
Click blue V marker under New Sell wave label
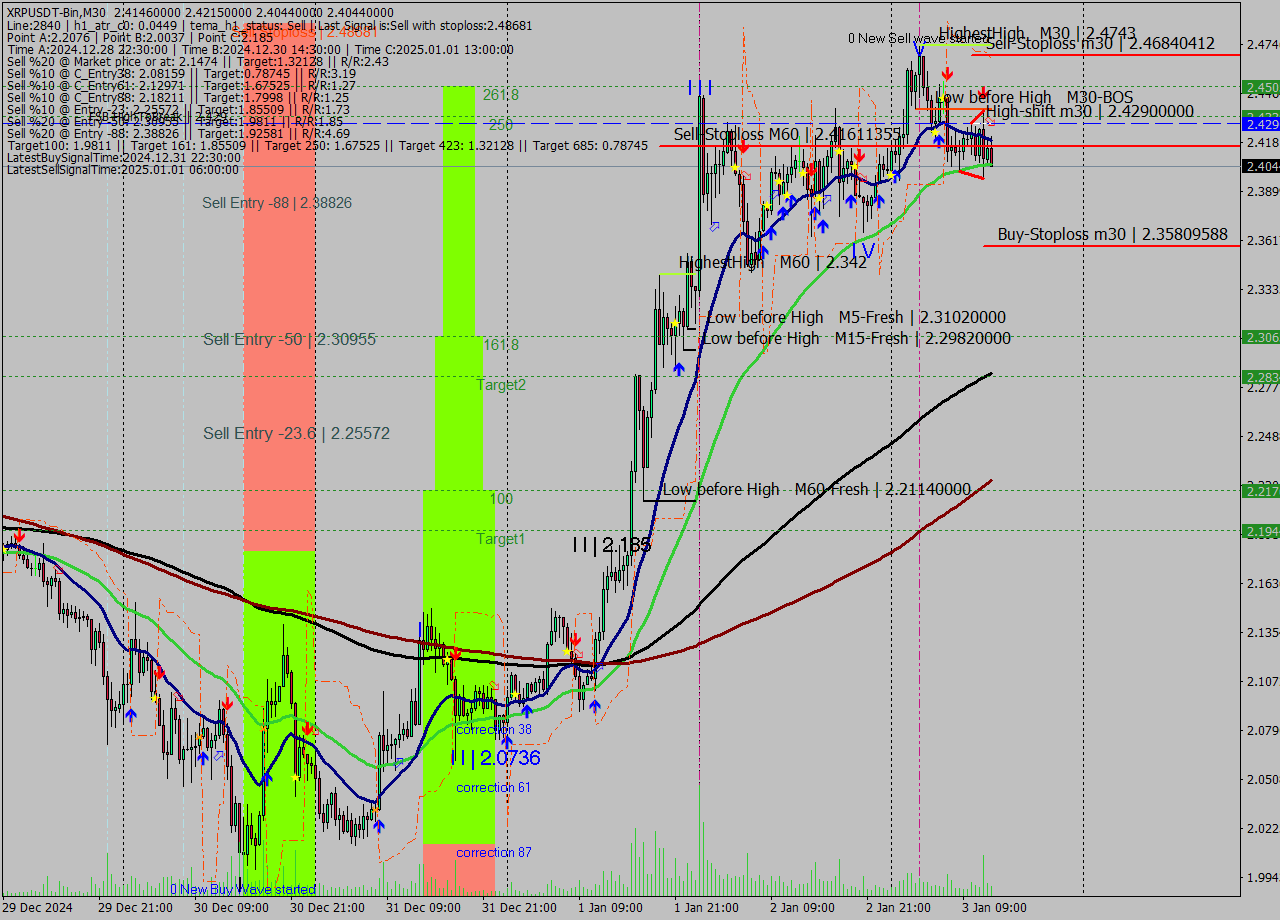tap(918, 48)
